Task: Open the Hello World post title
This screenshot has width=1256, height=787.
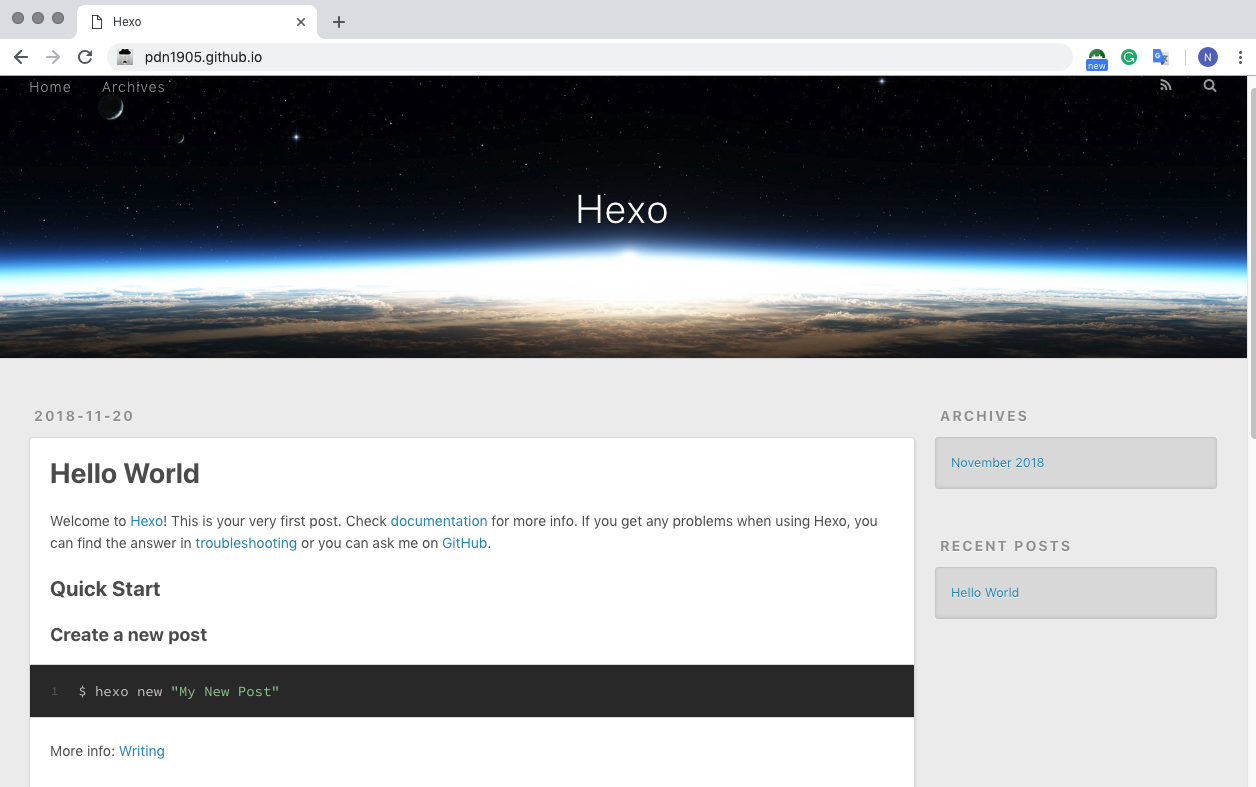Action: pos(125,473)
